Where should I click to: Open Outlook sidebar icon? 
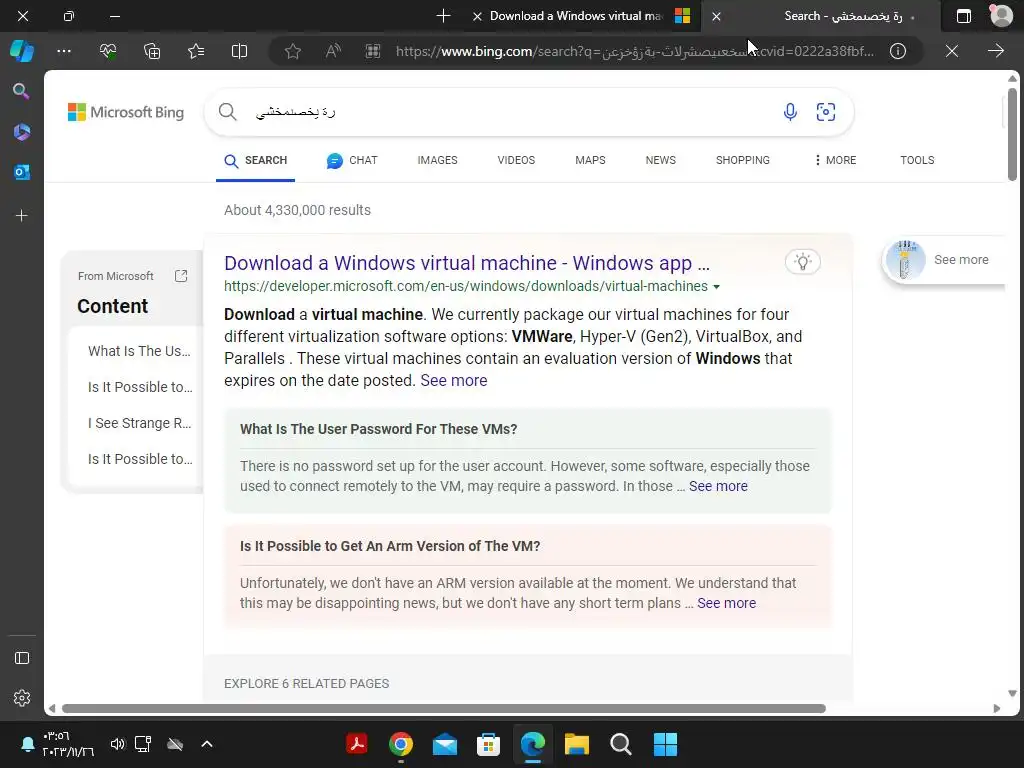pyautogui.click(x=22, y=172)
